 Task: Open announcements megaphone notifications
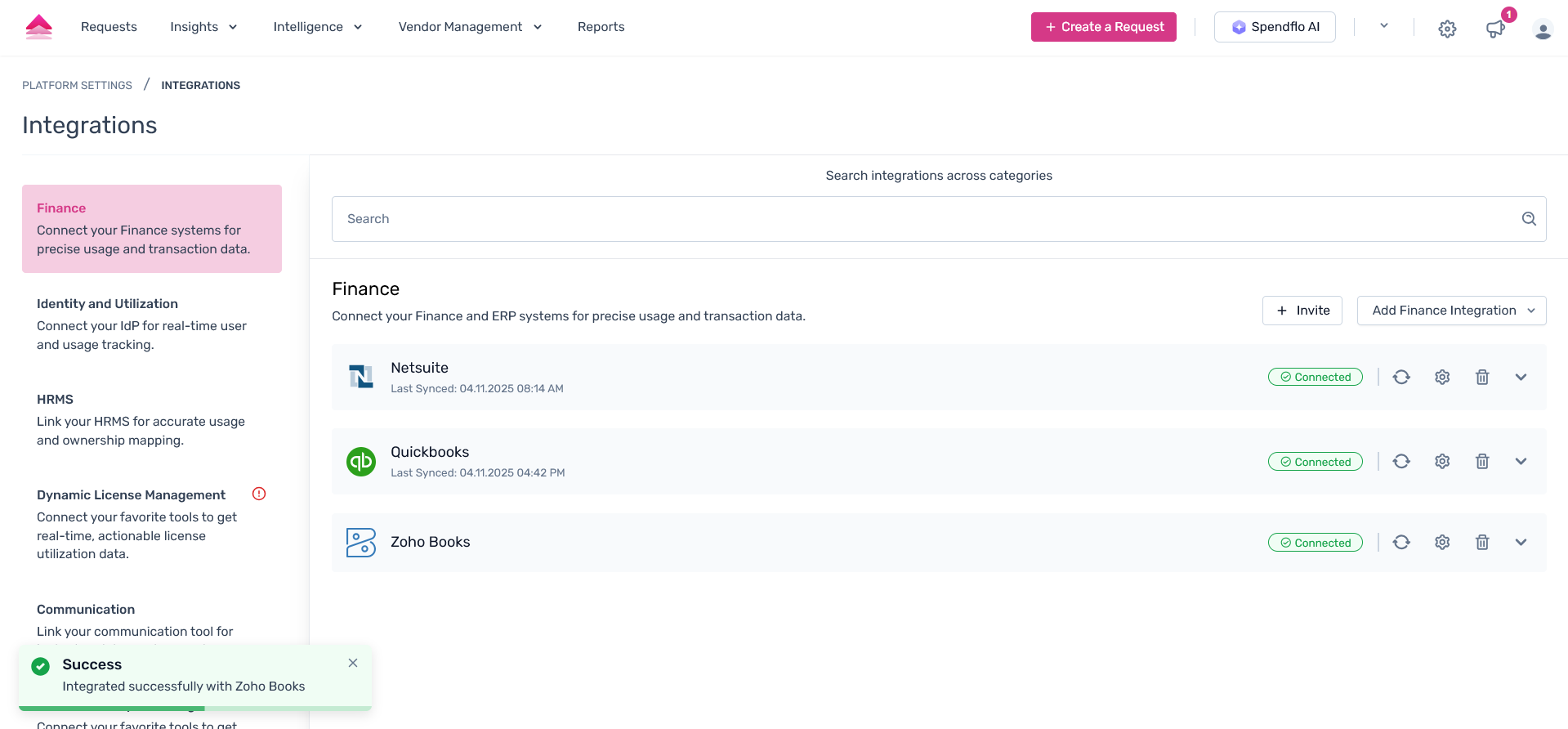[x=1495, y=29]
